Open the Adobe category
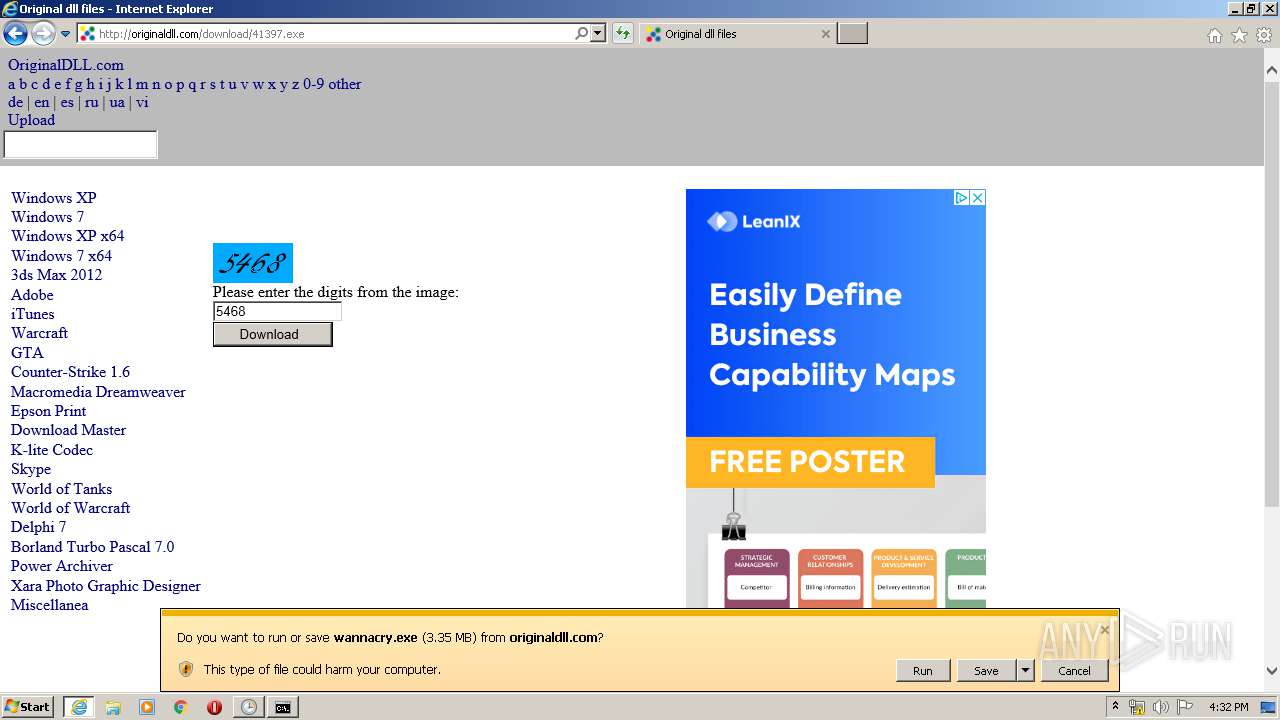1280x720 pixels. click(x=32, y=295)
